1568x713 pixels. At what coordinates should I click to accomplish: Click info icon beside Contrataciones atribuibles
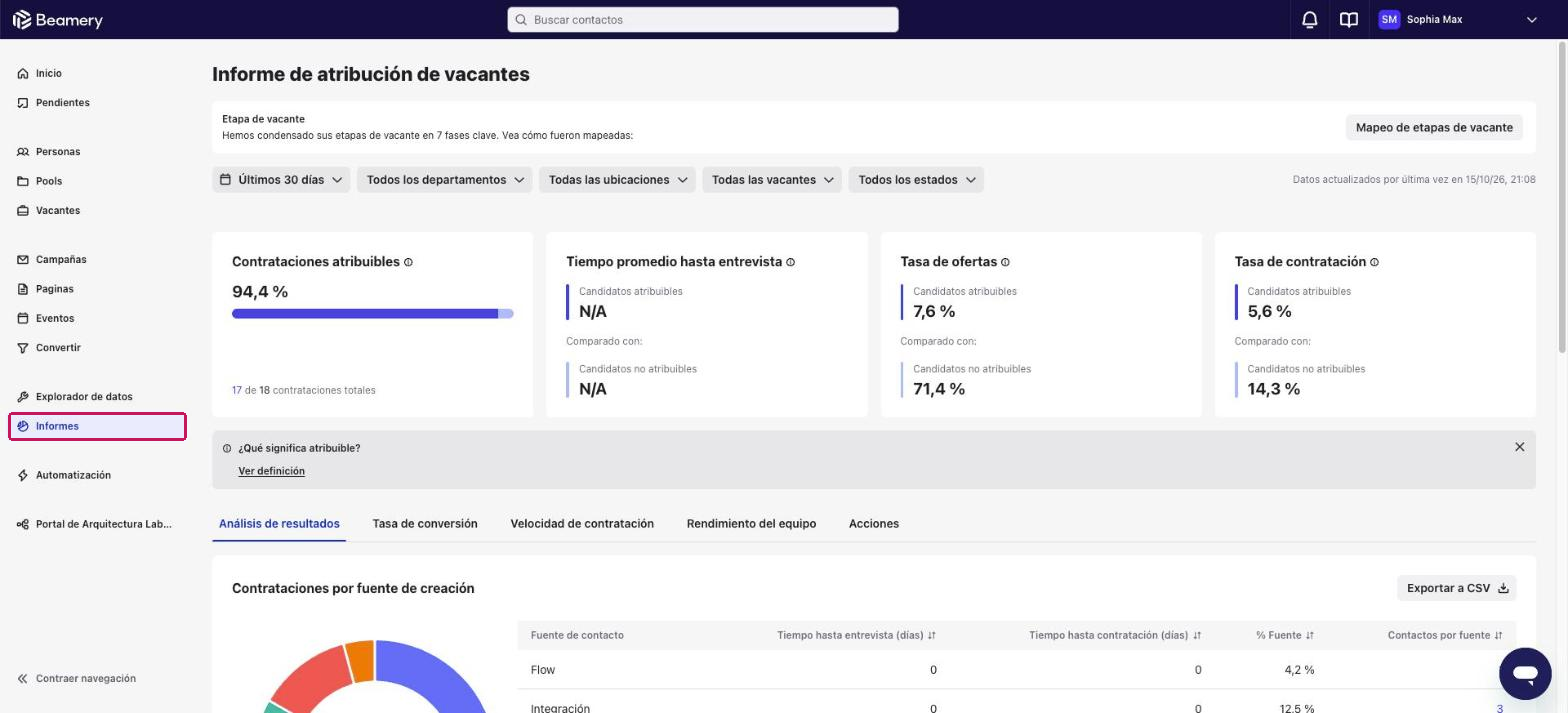tap(408, 262)
